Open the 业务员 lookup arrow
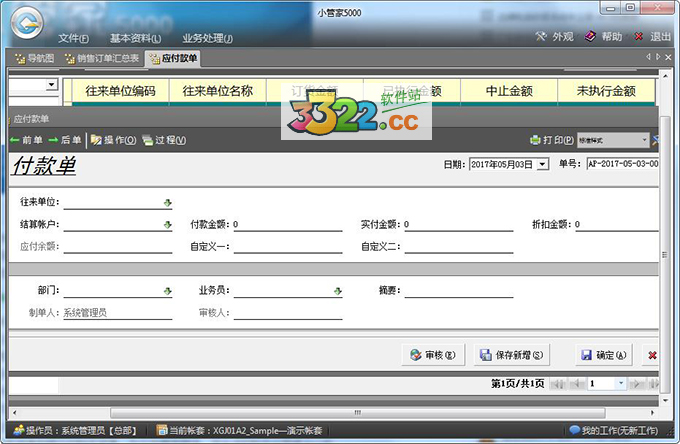Image resolution: width=680 pixels, height=444 pixels. coord(338,291)
